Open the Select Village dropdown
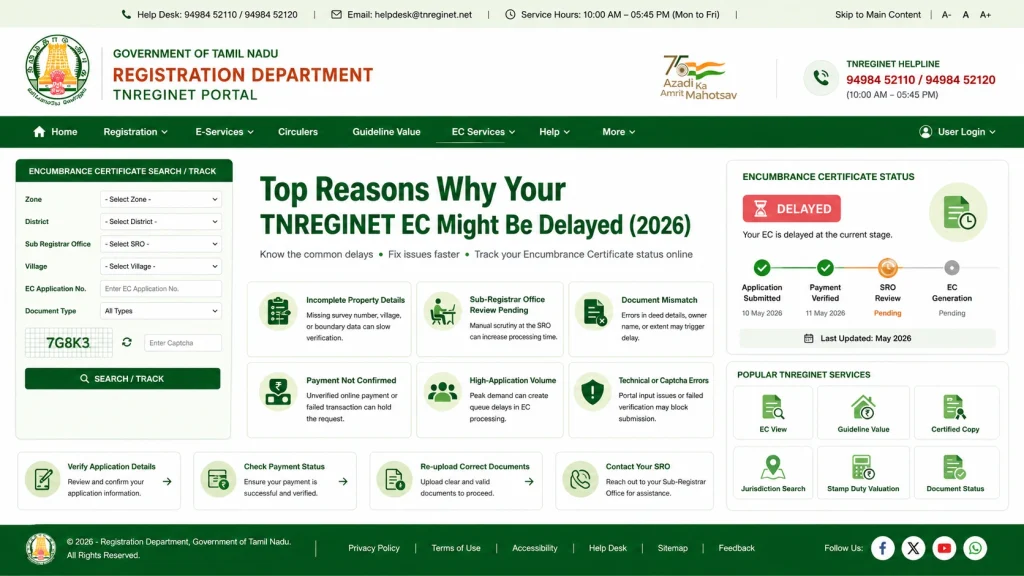1024x576 pixels. (161, 266)
